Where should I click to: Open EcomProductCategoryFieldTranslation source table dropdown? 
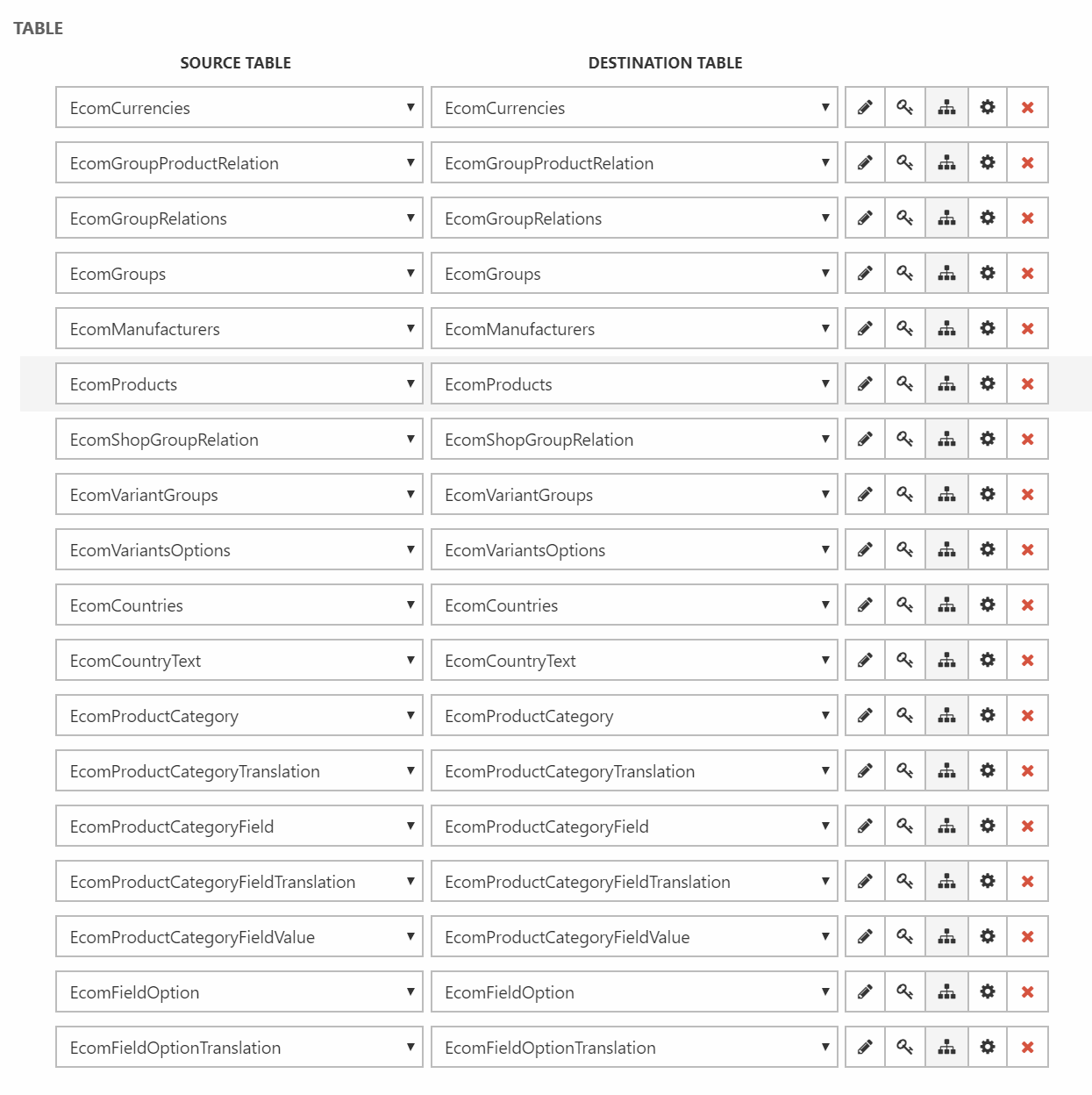(x=239, y=881)
